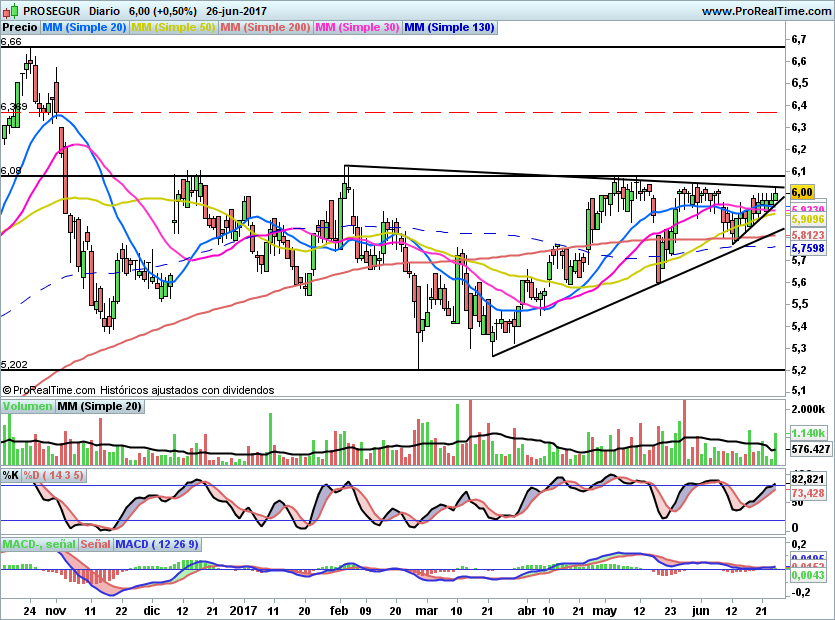Click the 6,7 price axis label
Viewport: 835px width, 620px height.
799,39
